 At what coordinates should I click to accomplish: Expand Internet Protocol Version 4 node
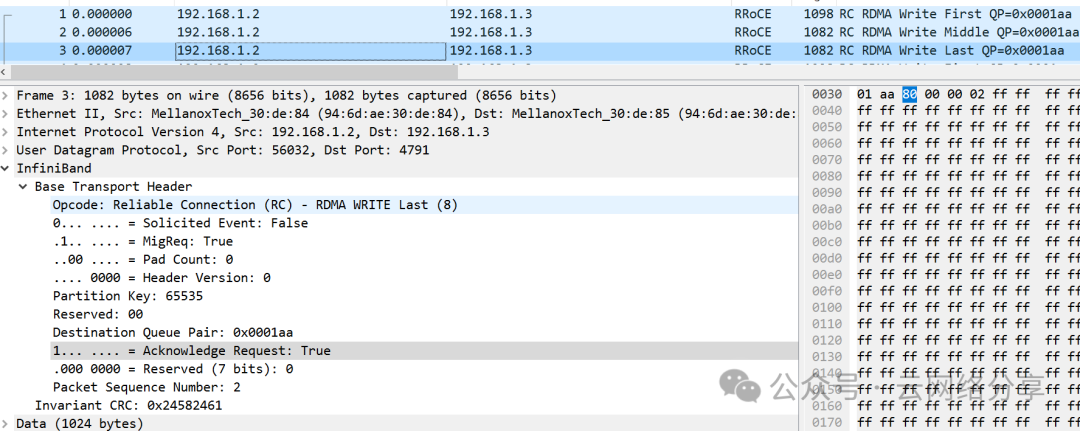pyautogui.click(x=6, y=132)
